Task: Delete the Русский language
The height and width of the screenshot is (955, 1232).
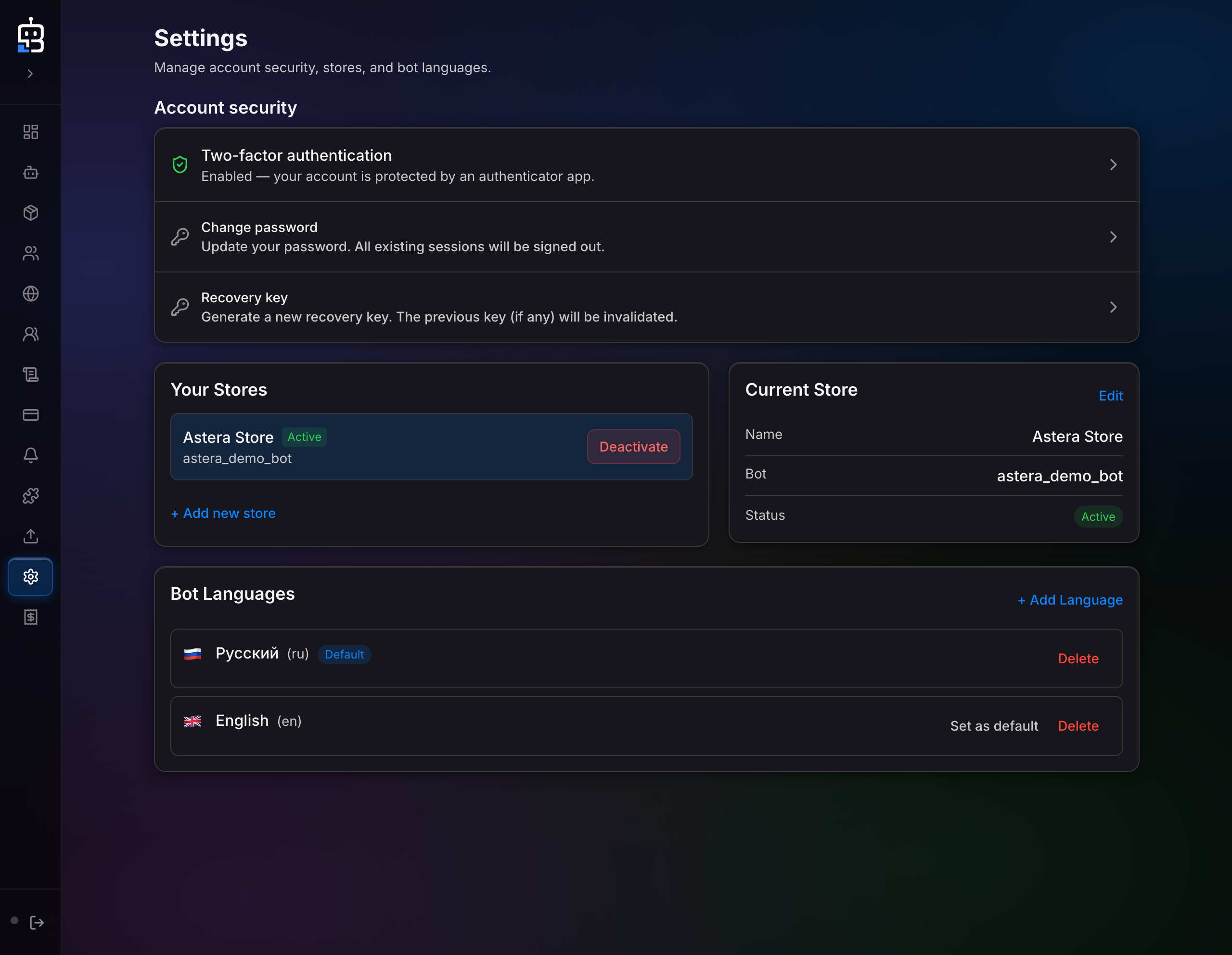Action: tap(1078, 659)
